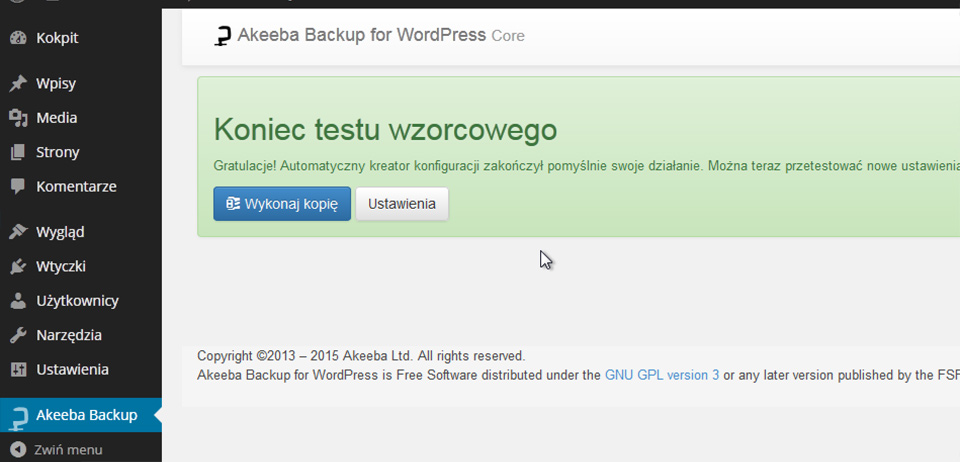Go to the Media menu item
The height and width of the screenshot is (462, 960).
[x=81, y=117]
